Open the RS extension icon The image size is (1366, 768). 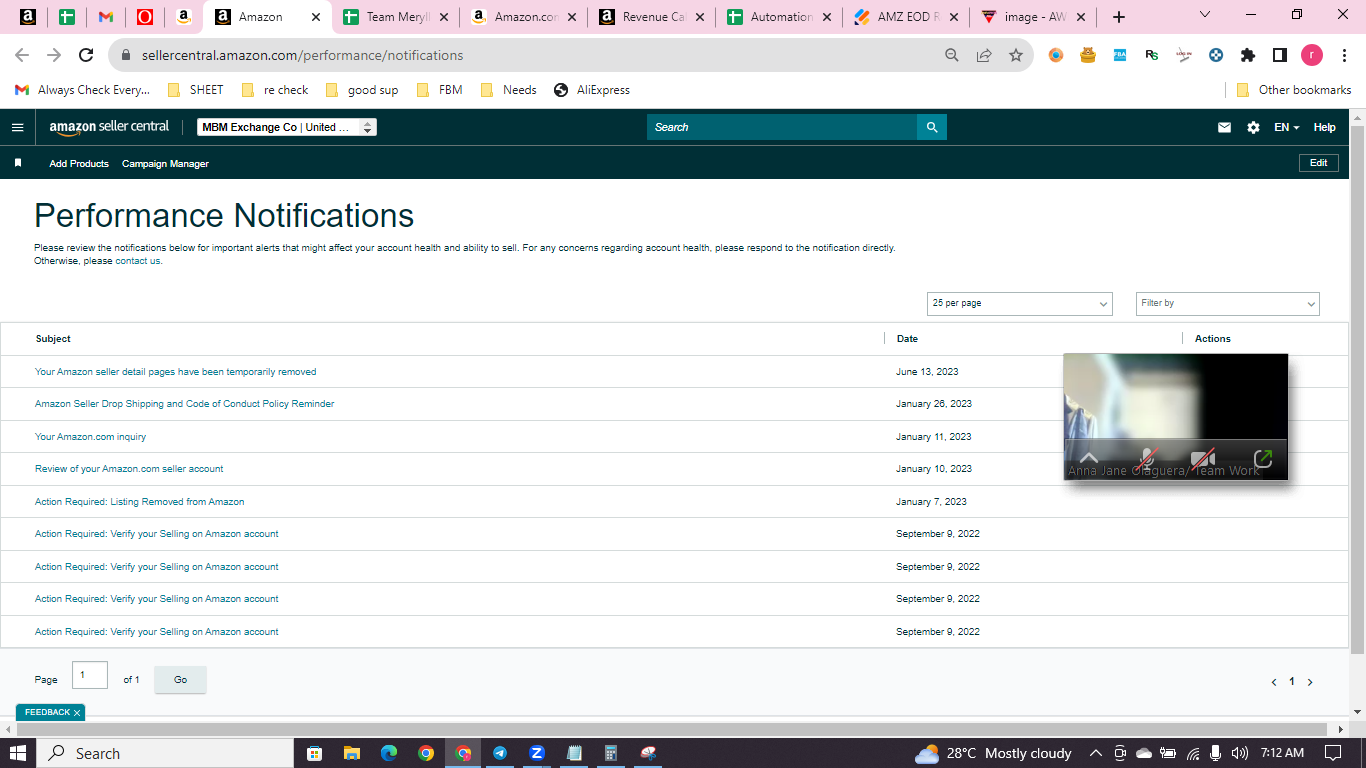(1152, 56)
